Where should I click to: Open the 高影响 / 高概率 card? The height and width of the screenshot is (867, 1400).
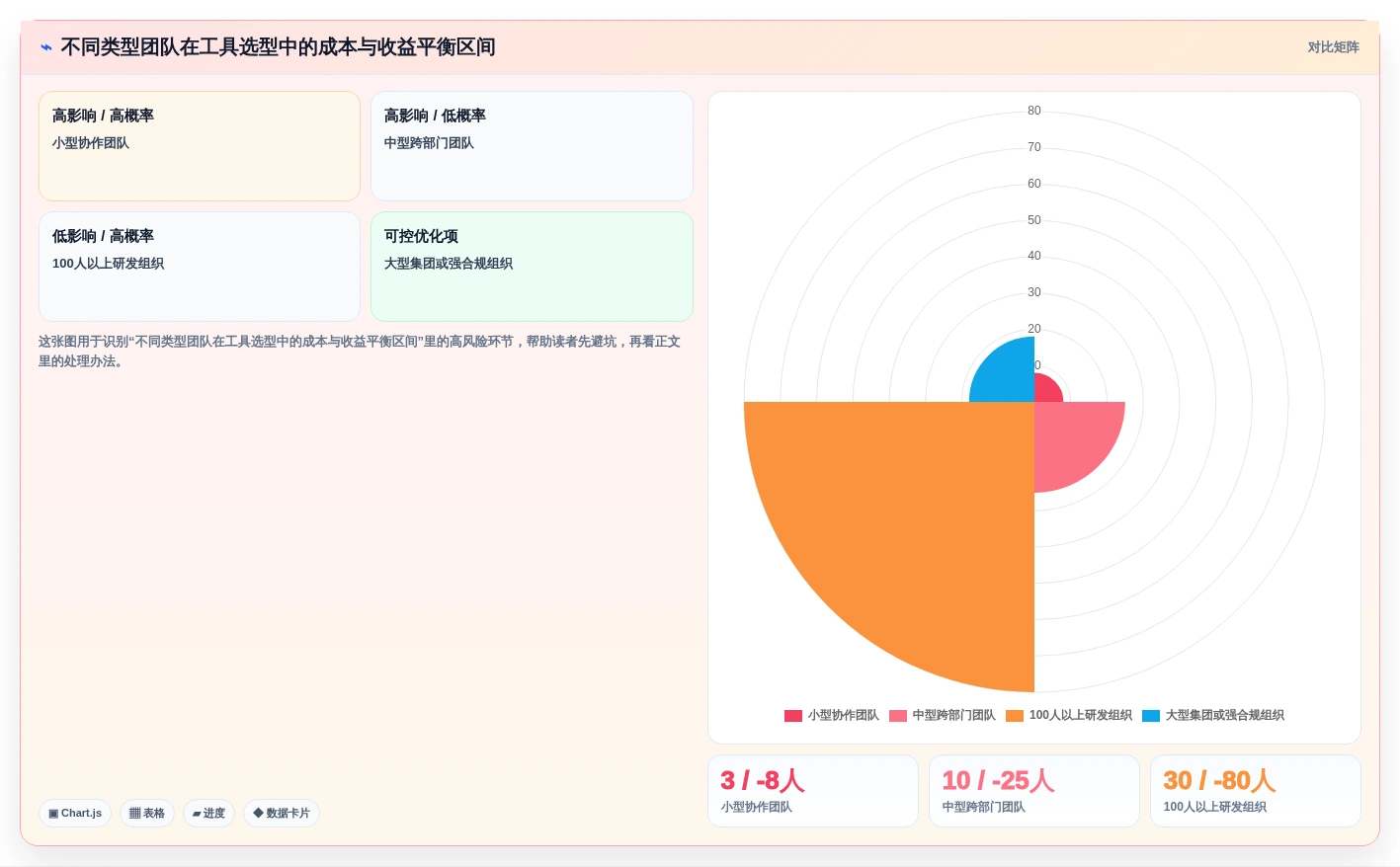coord(200,146)
